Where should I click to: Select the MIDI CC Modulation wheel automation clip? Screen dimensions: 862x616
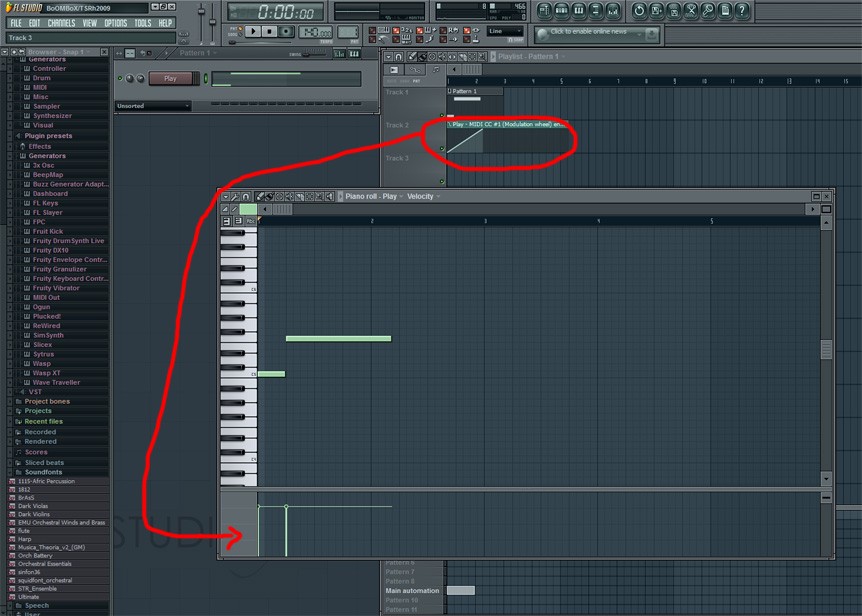tap(507, 136)
